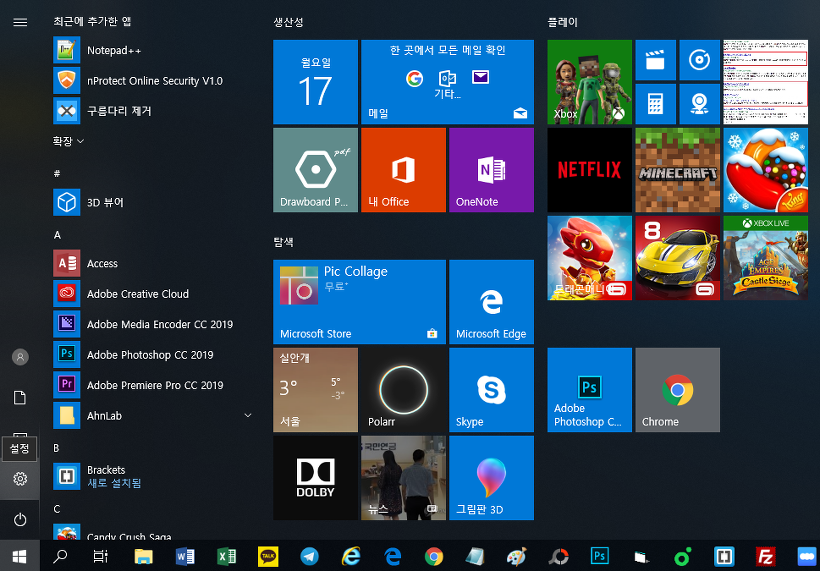Viewport: 820px width, 571px height.
Task: Open the gray Chrome tile
Action: (677, 390)
